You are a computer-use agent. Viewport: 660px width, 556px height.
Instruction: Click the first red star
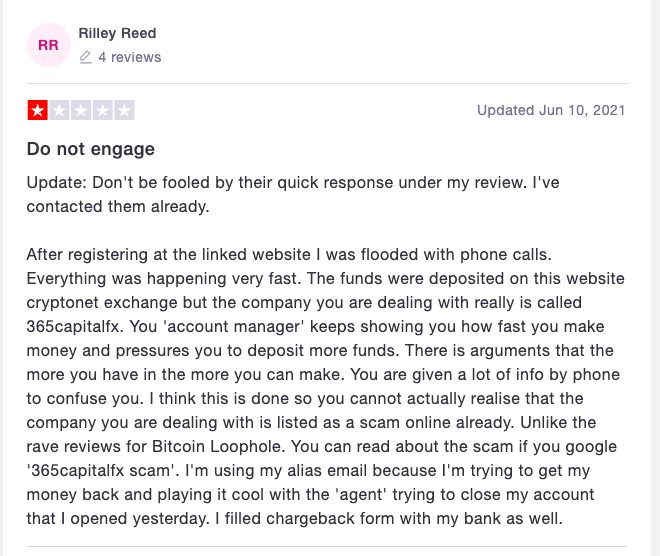[37, 111]
